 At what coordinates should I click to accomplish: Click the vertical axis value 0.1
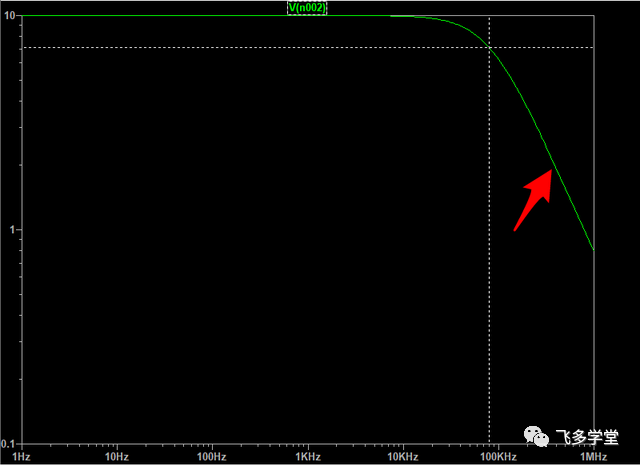click(8, 444)
